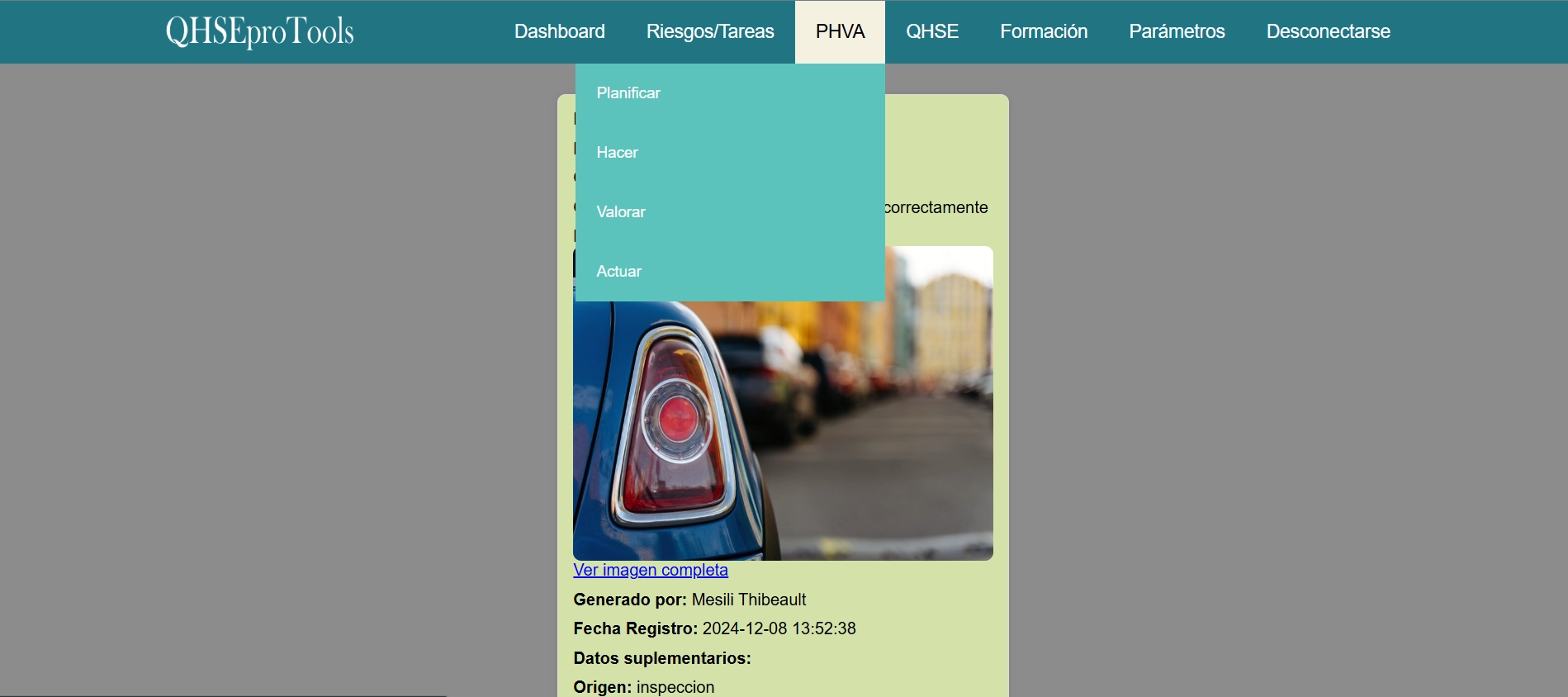
Task: Open the Parámetros menu
Action: coord(1176,31)
